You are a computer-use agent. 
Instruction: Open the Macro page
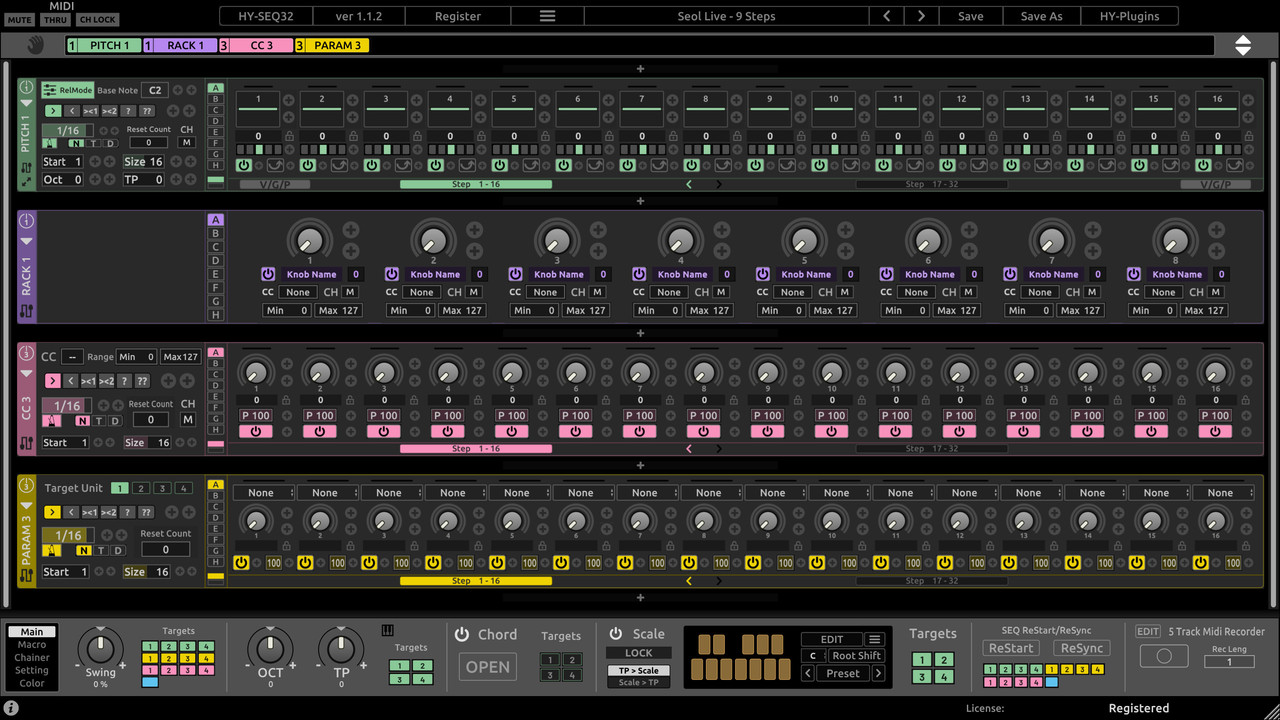click(32, 645)
